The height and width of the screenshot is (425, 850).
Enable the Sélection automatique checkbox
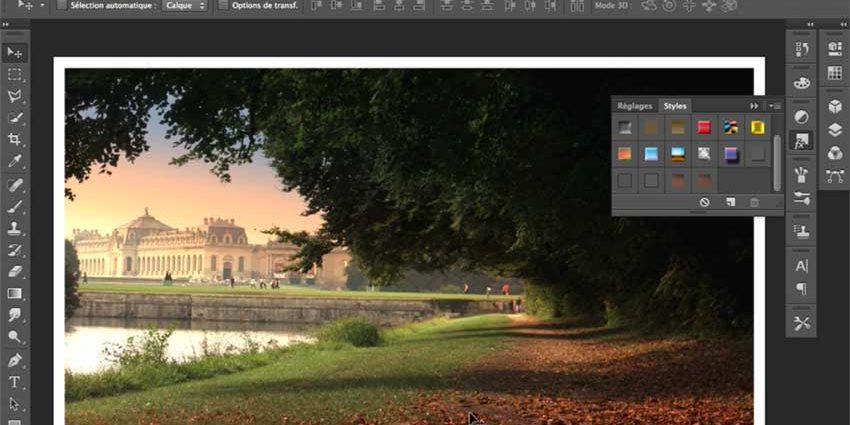point(62,6)
